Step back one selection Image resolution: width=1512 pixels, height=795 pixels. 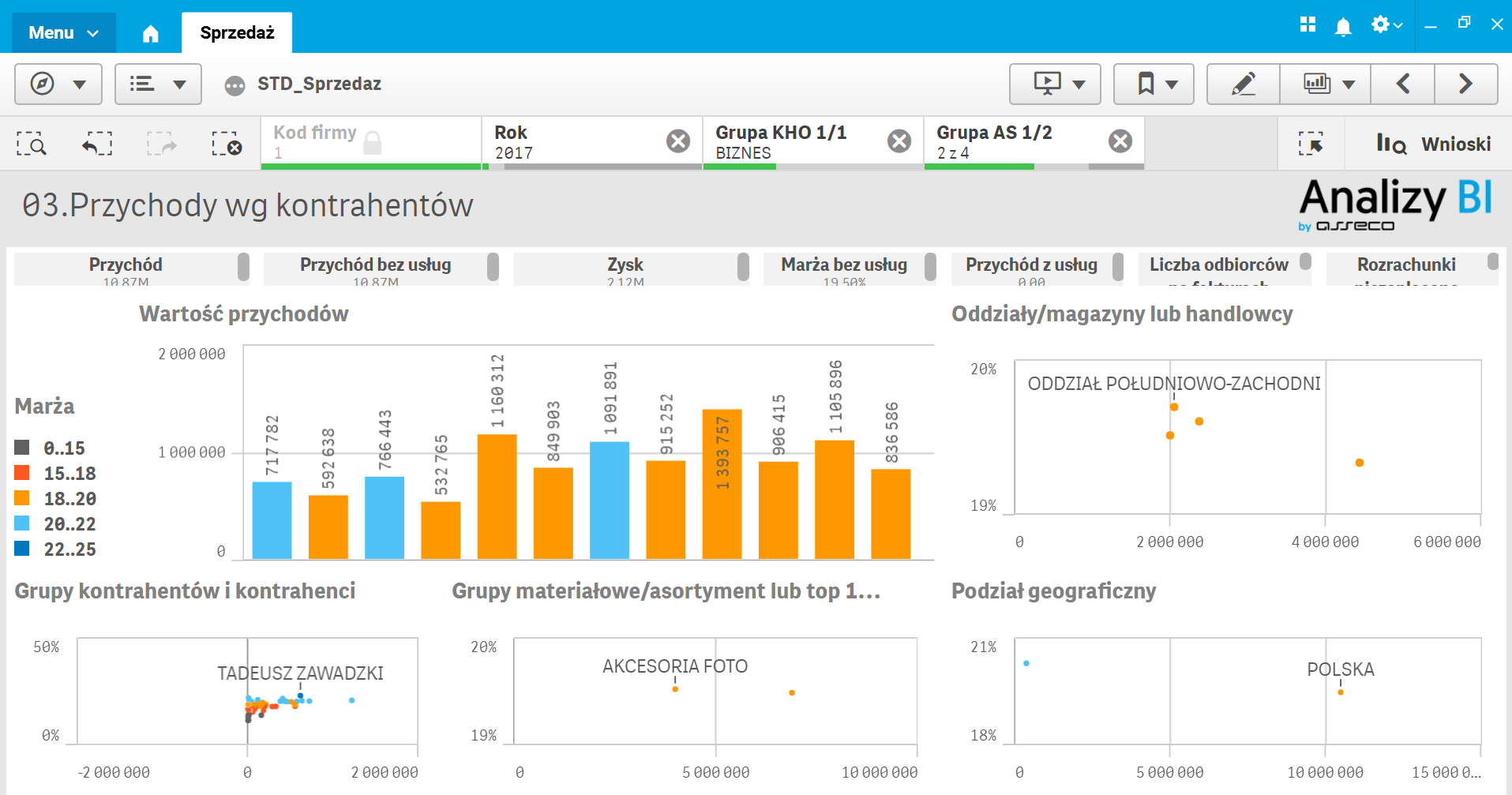(x=97, y=144)
